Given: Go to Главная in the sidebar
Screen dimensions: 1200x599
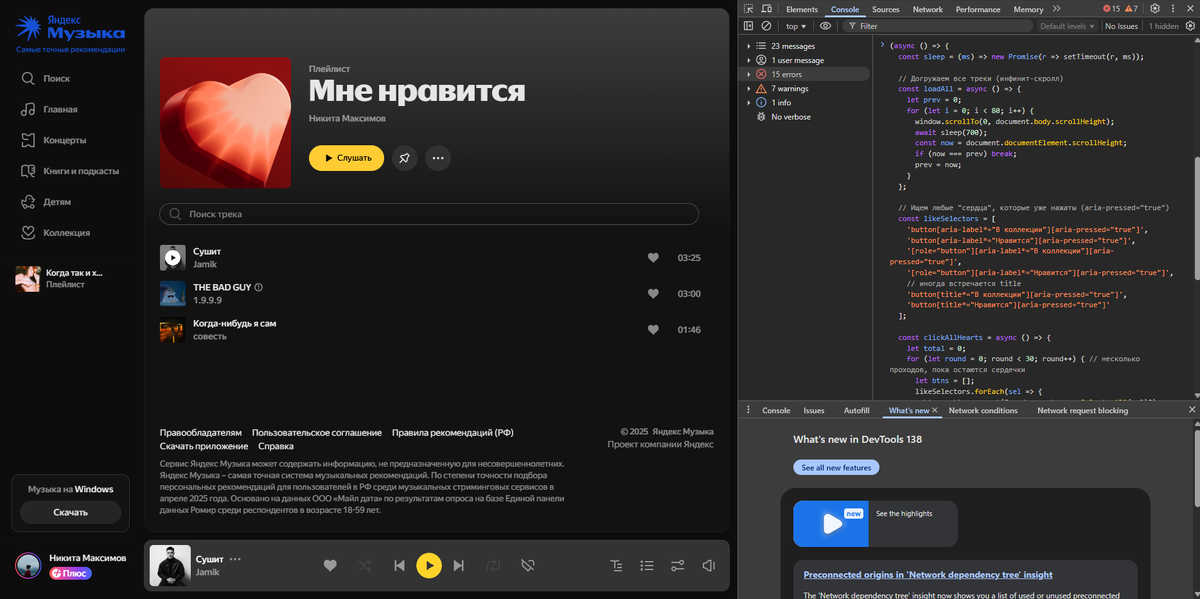Looking at the screenshot, I should [x=49, y=109].
